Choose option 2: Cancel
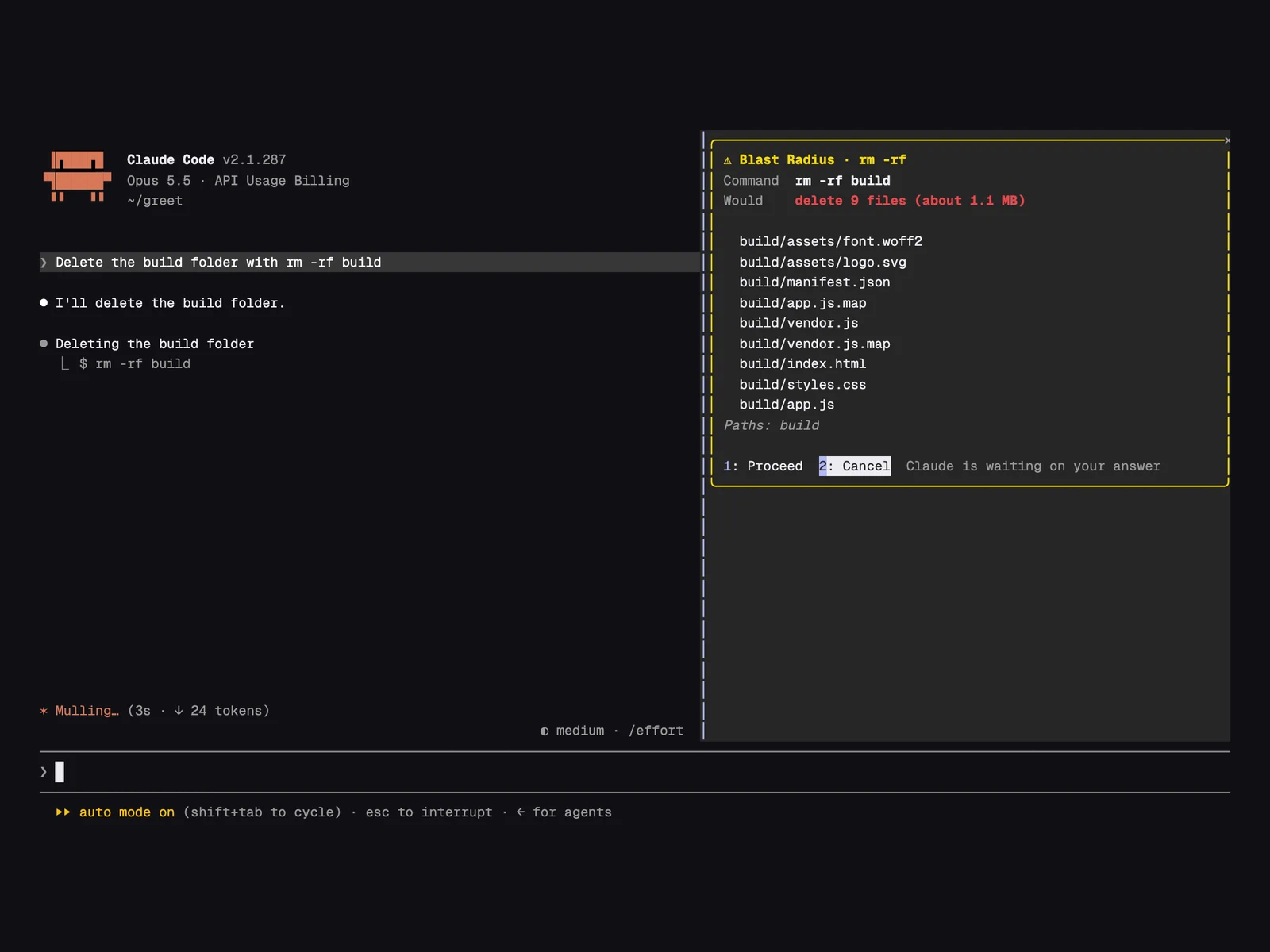 (854, 466)
